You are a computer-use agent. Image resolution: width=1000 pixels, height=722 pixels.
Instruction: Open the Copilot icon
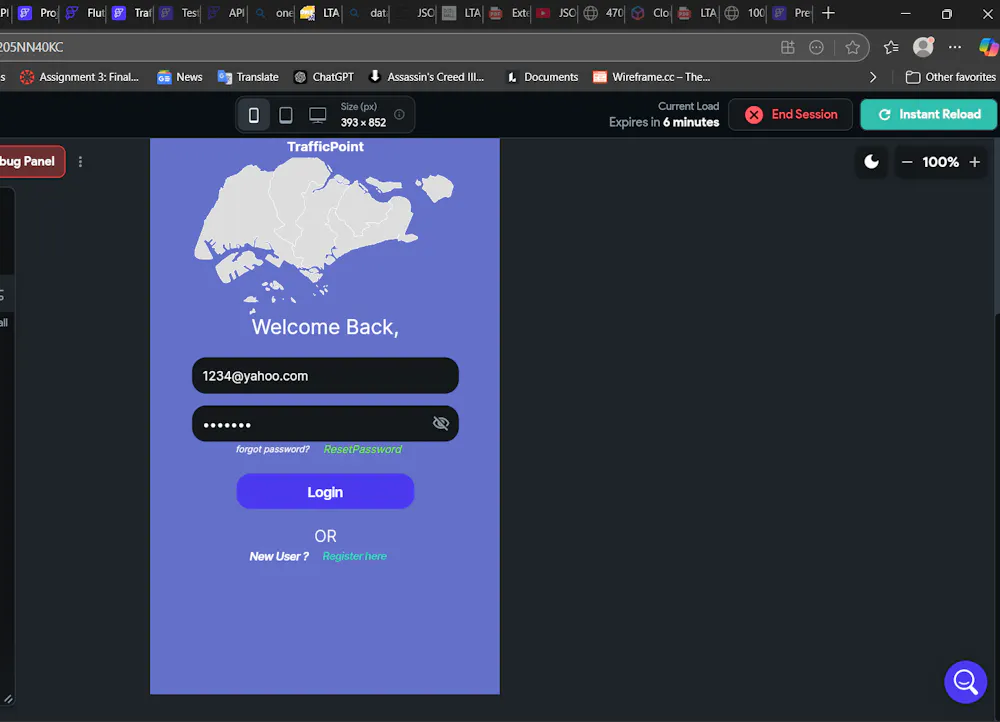pos(989,47)
